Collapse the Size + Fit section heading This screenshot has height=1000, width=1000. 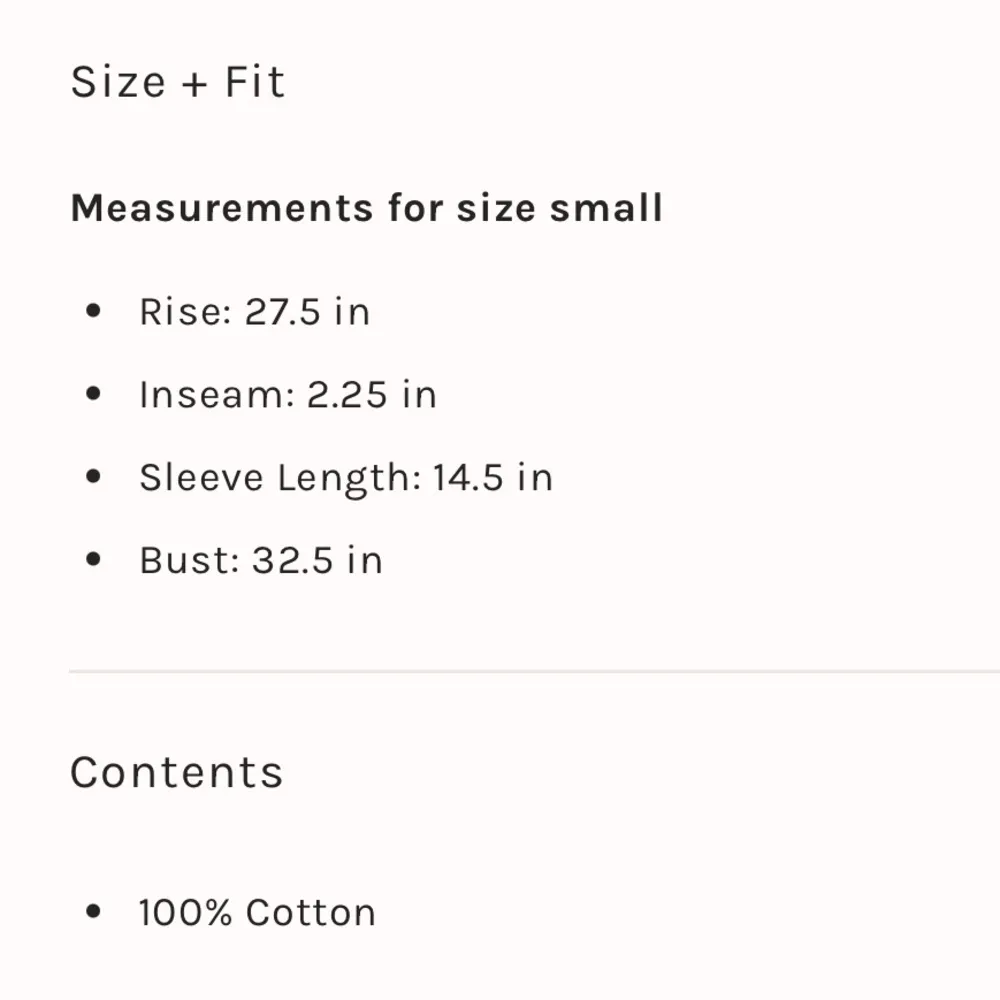pos(177,81)
